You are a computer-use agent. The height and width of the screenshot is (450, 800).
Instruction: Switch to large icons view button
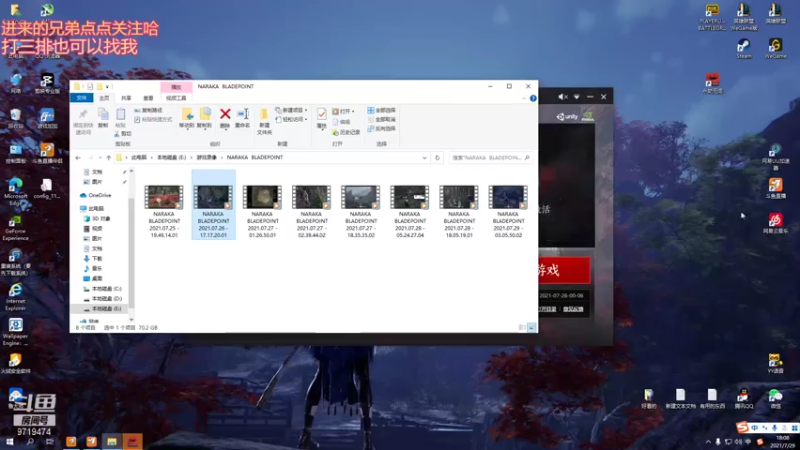pyautogui.click(x=532, y=328)
